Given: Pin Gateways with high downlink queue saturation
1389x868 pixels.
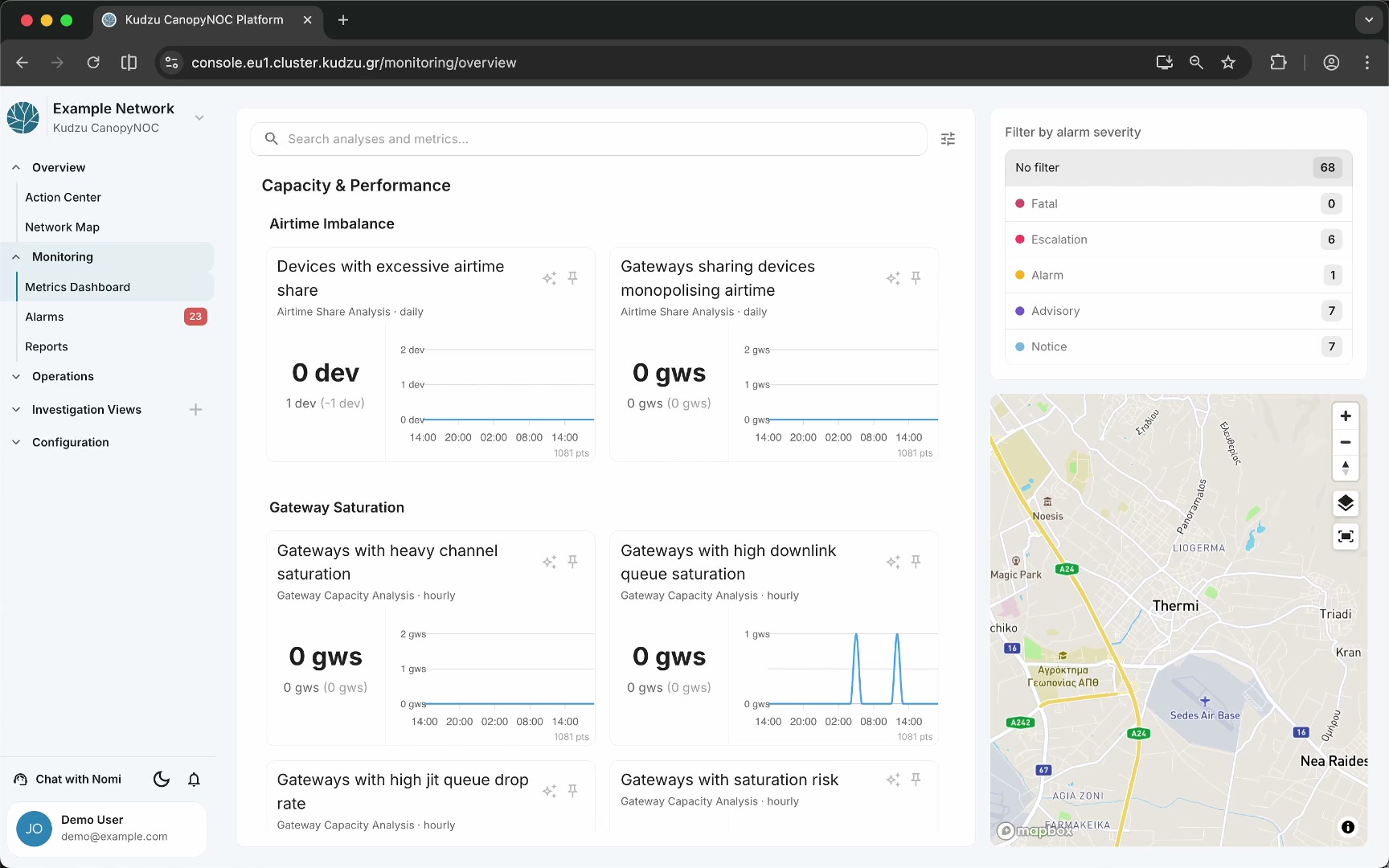Looking at the screenshot, I should click(916, 562).
